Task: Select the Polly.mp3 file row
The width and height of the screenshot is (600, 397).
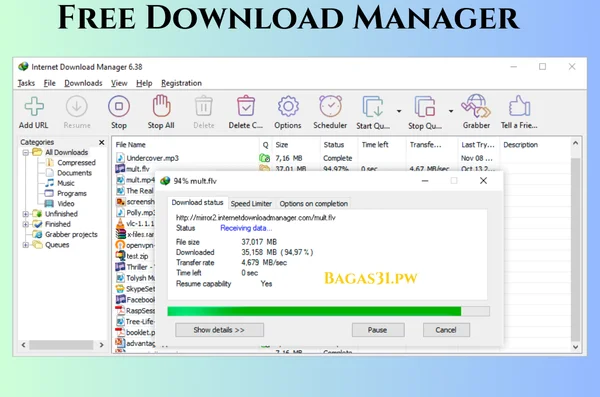Action: pos(135,212)
